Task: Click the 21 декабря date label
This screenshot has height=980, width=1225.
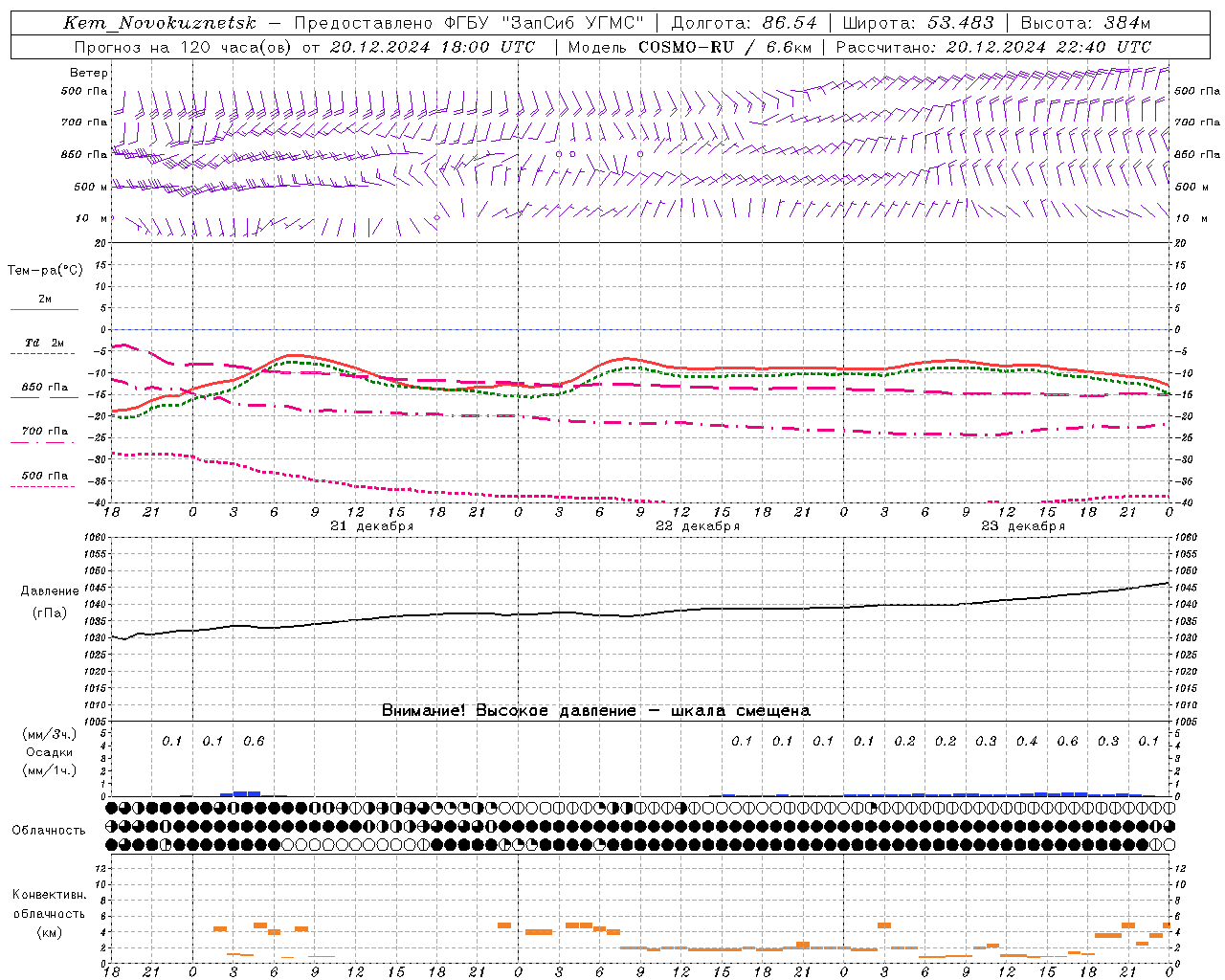Action: (371, 526)
